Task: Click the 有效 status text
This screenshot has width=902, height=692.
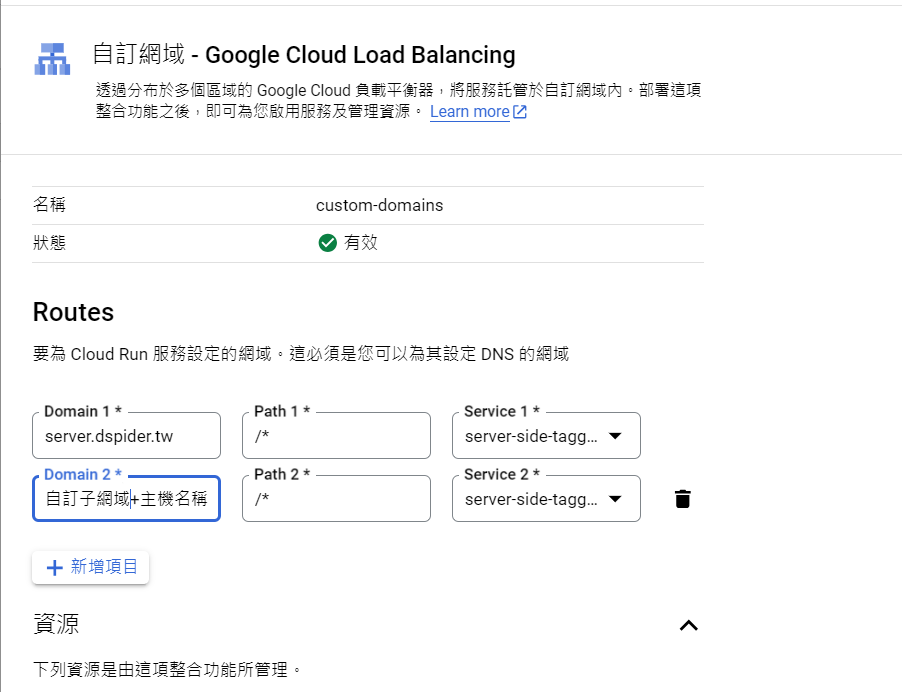Action: tap(361, 243)
